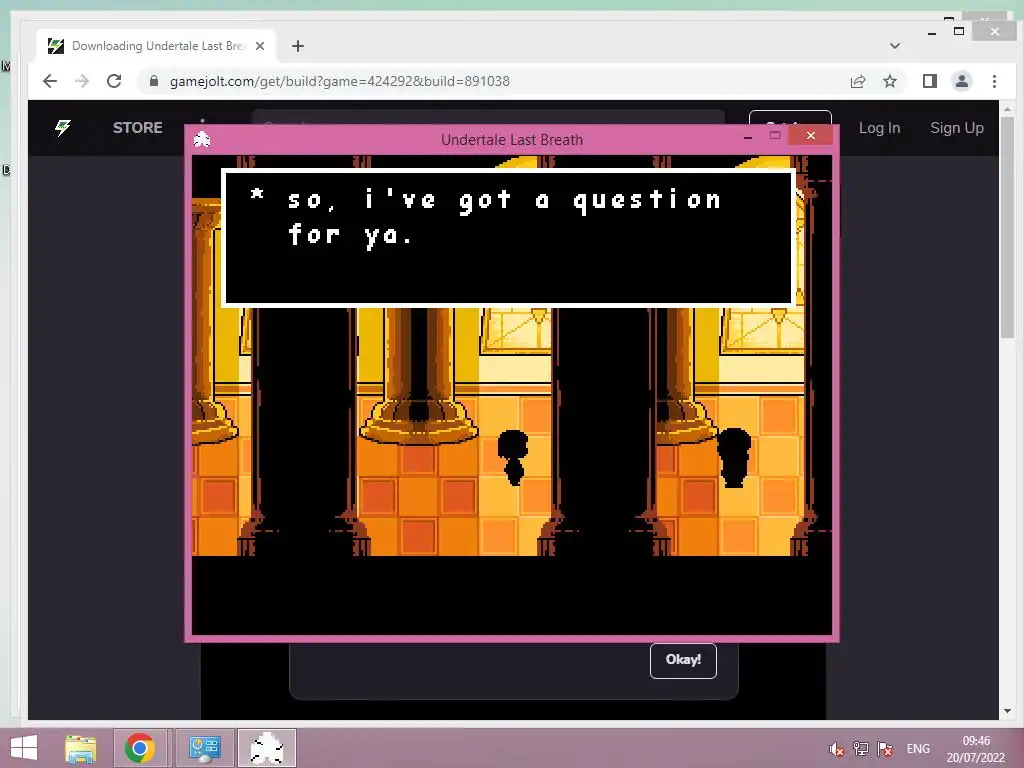Click the Chrome forward arrow
This screenshot has width=1024, height=768.
82,81
